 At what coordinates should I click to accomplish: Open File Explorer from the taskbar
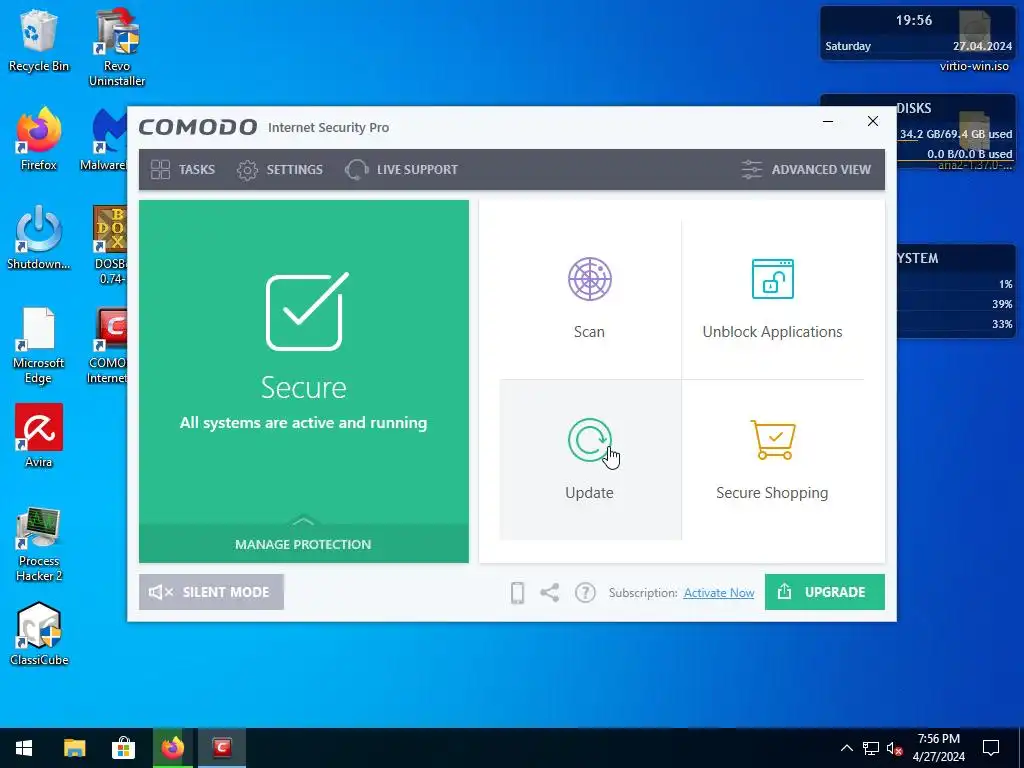pos(74,748)
